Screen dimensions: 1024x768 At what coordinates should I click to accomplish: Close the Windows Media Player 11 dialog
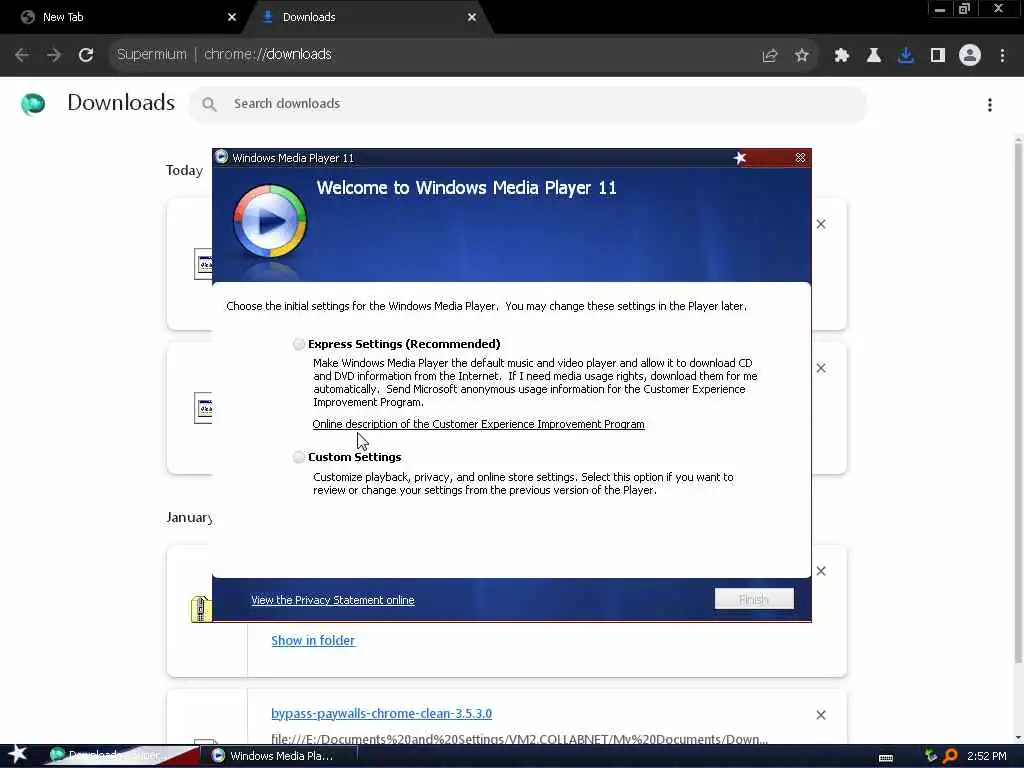coord(800,158)
